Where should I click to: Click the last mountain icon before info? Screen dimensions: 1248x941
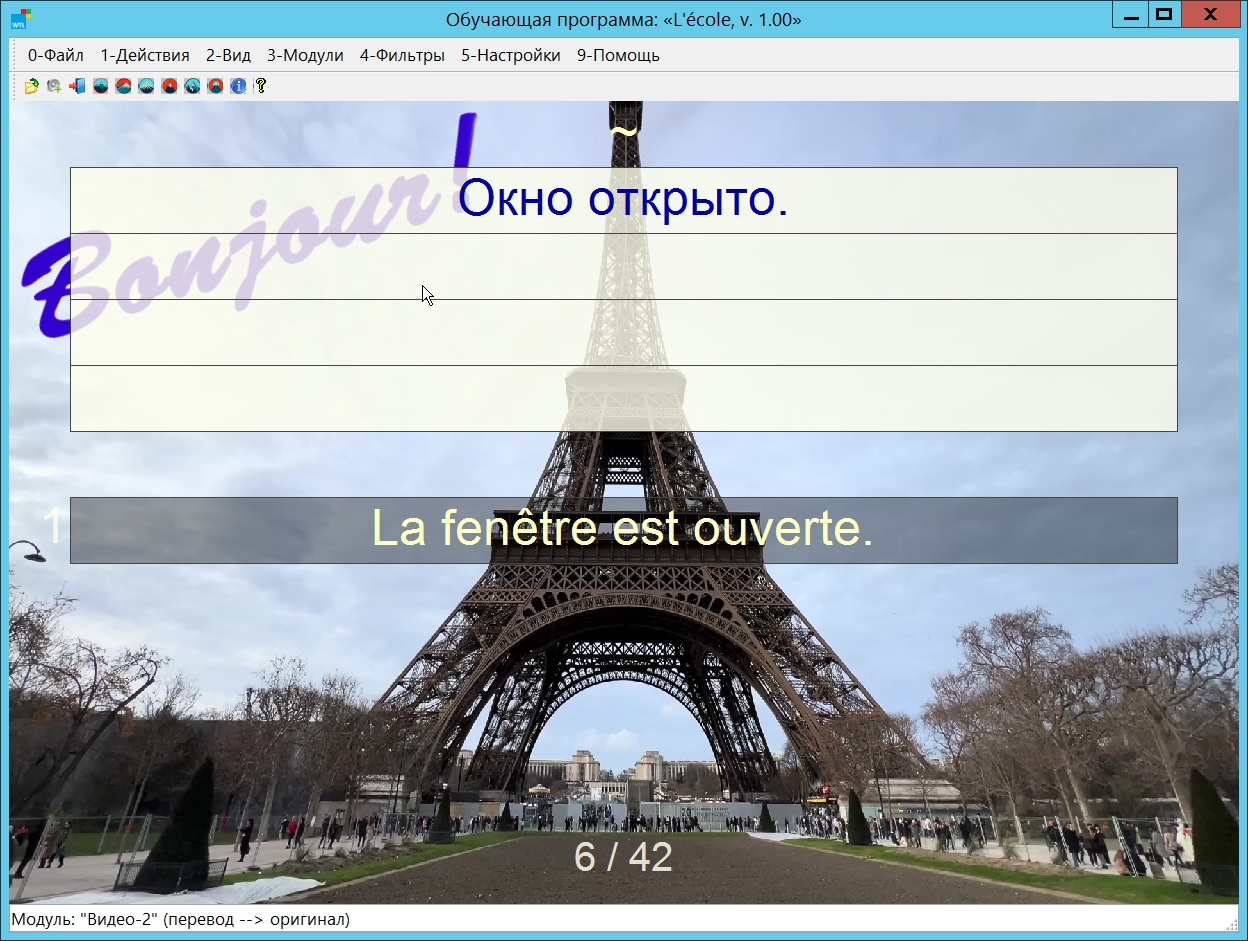coord(215,87)
